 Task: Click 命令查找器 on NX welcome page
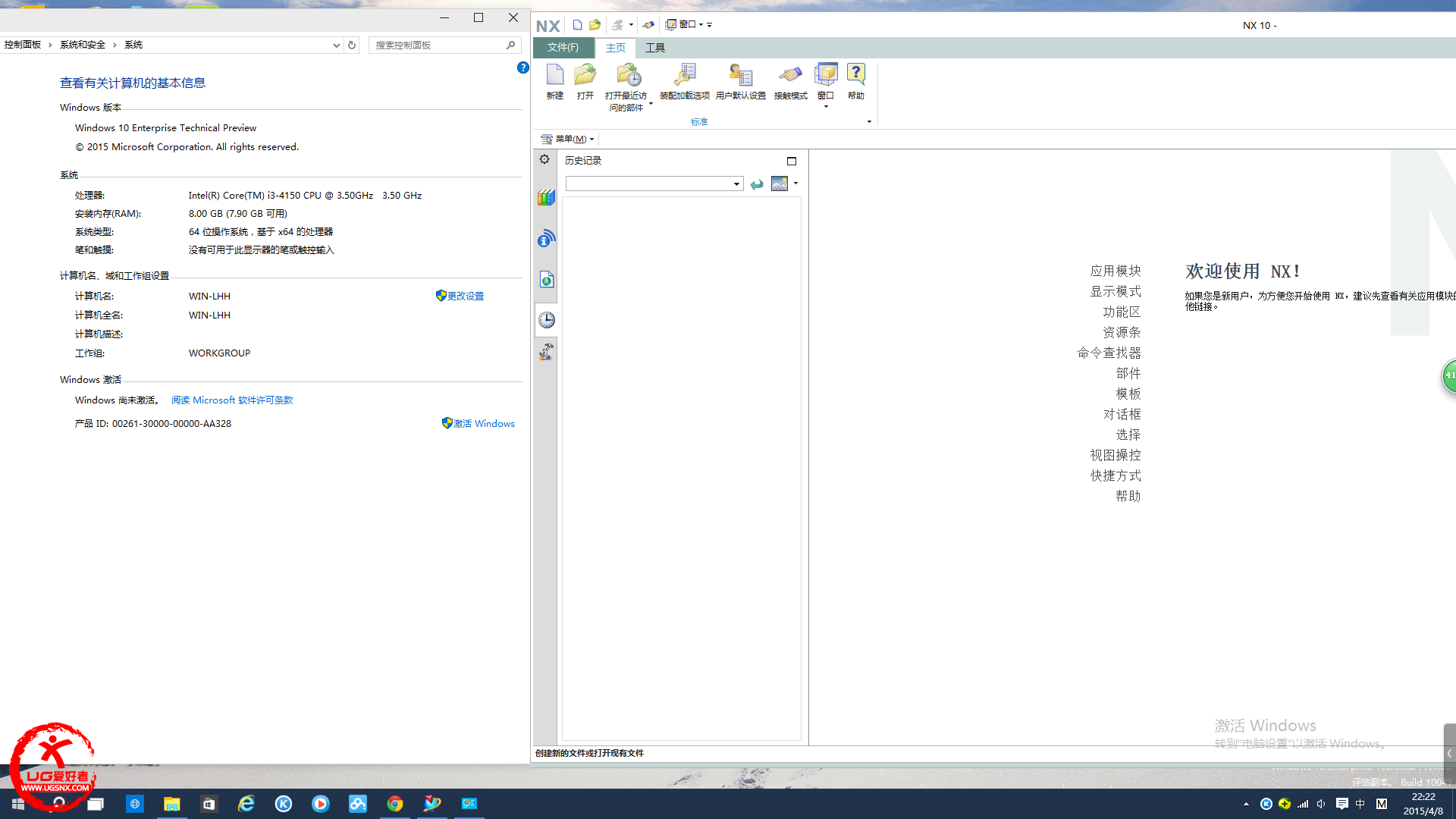pos(1109,353)
